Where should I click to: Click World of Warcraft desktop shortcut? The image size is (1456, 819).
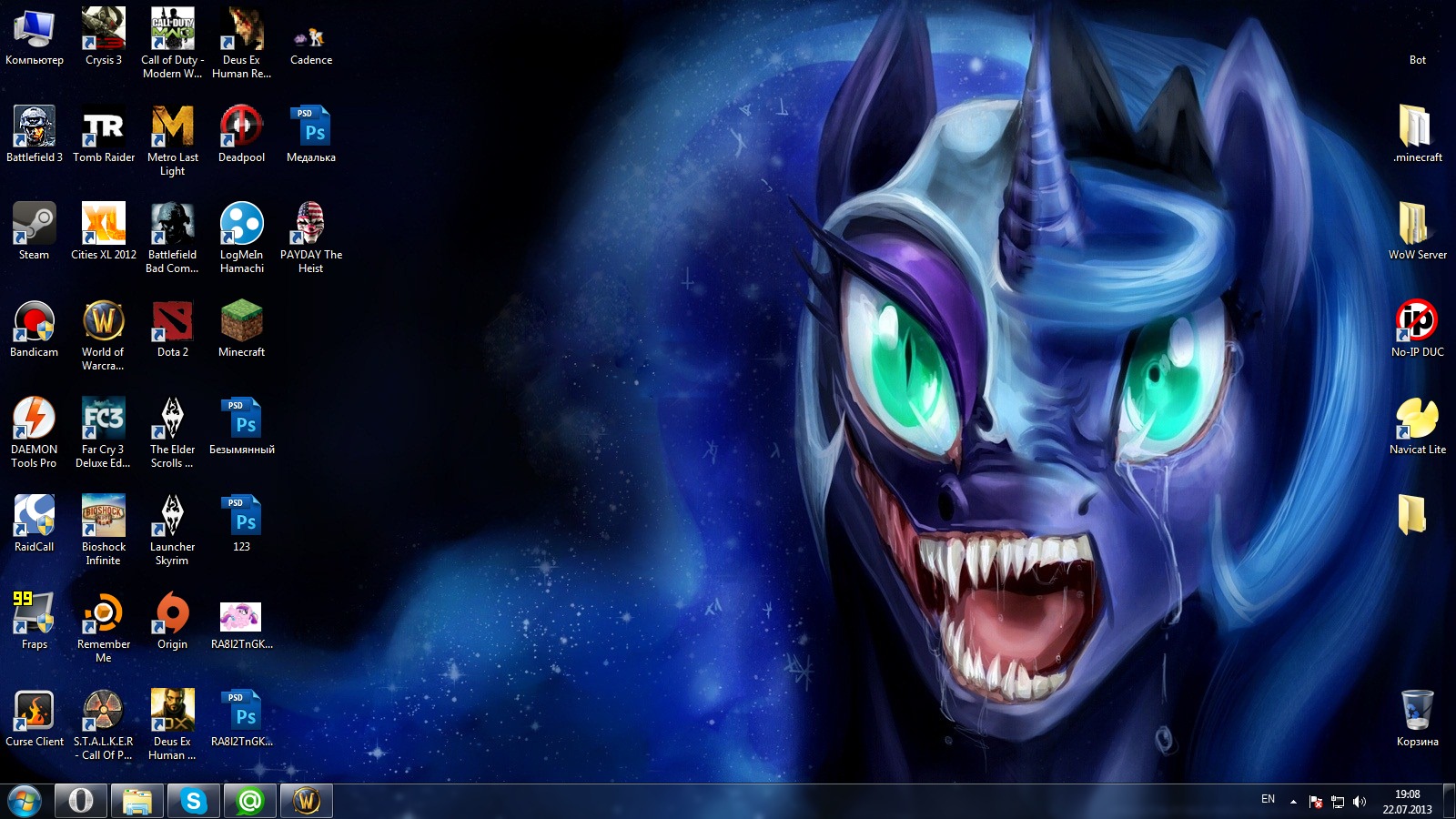[104, 336]
